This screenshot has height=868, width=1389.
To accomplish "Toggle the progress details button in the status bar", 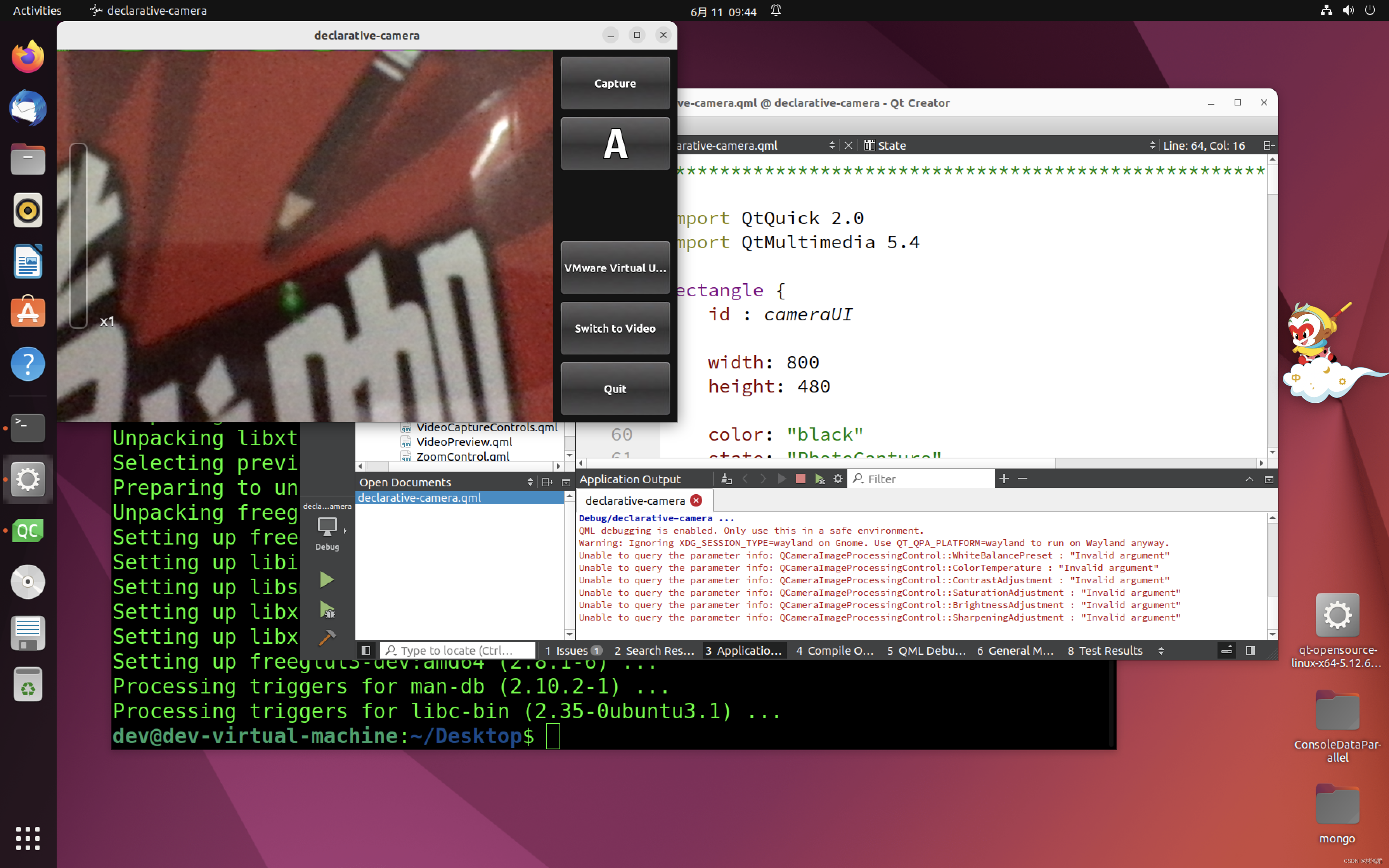I will coord(1226,650).
